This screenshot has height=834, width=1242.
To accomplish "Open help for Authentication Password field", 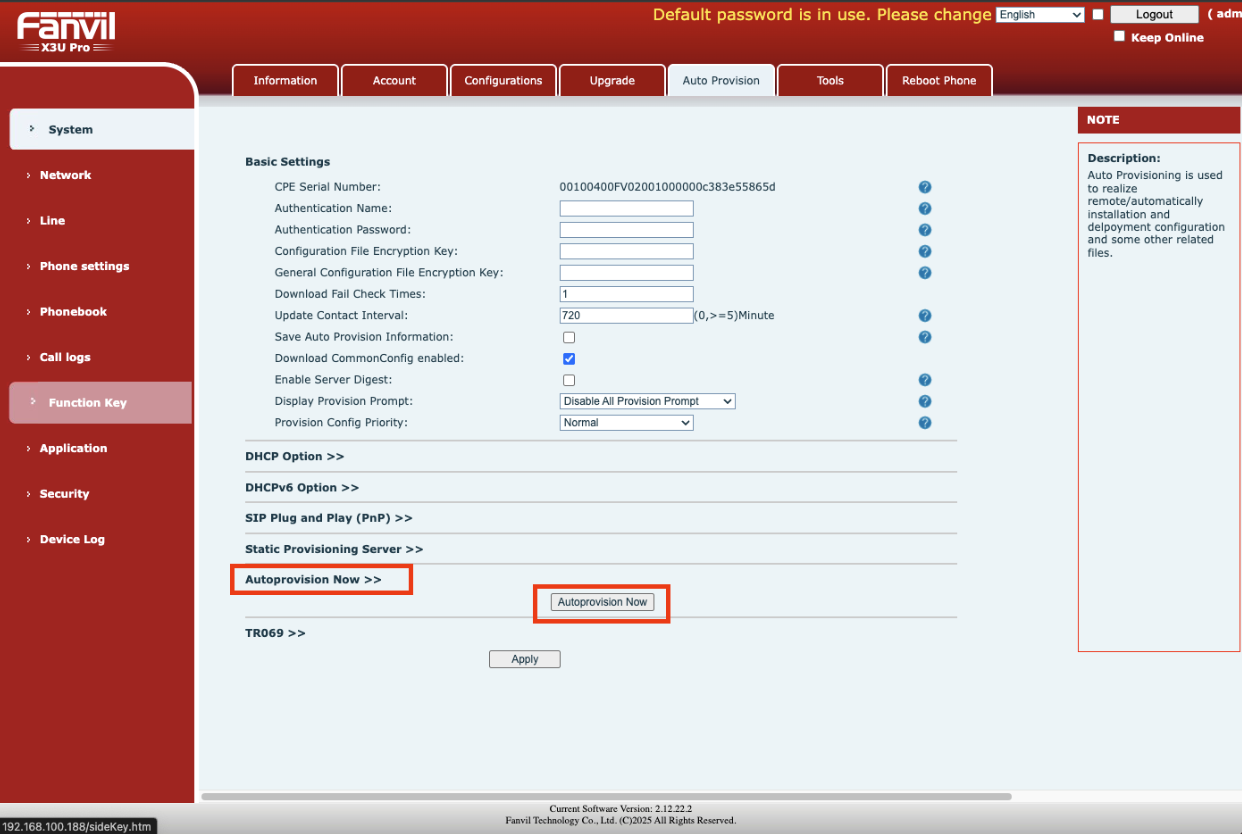I will point(925,229).
